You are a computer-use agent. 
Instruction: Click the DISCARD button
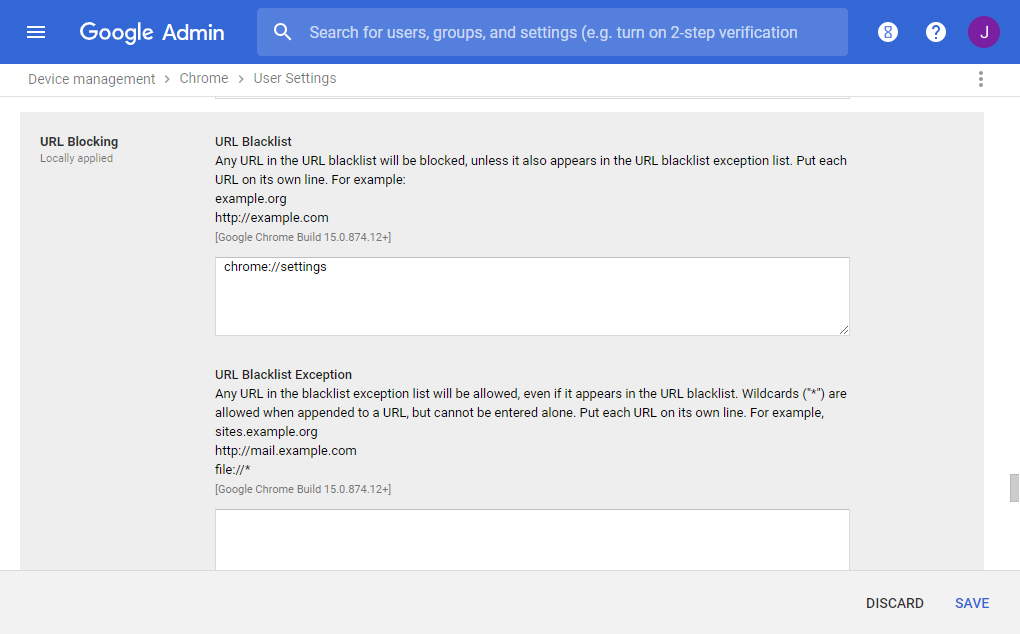[x=895, y=603]
